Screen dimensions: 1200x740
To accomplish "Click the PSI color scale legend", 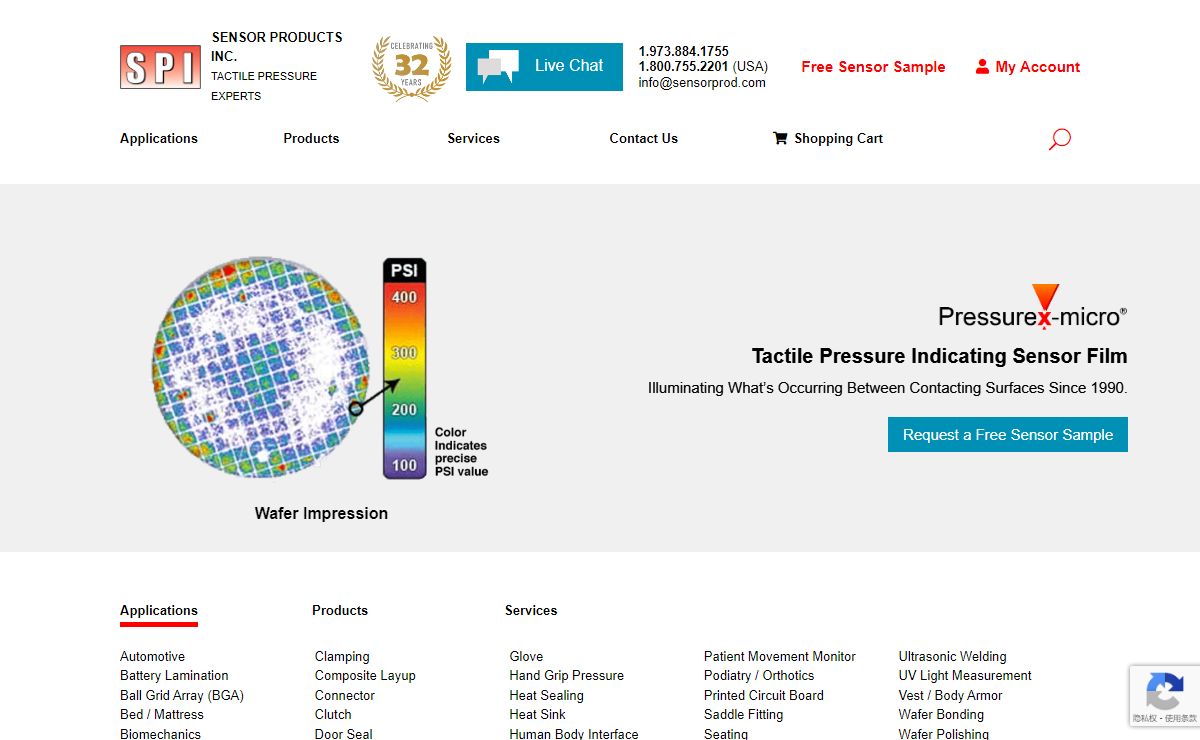I will coord(405,369).
